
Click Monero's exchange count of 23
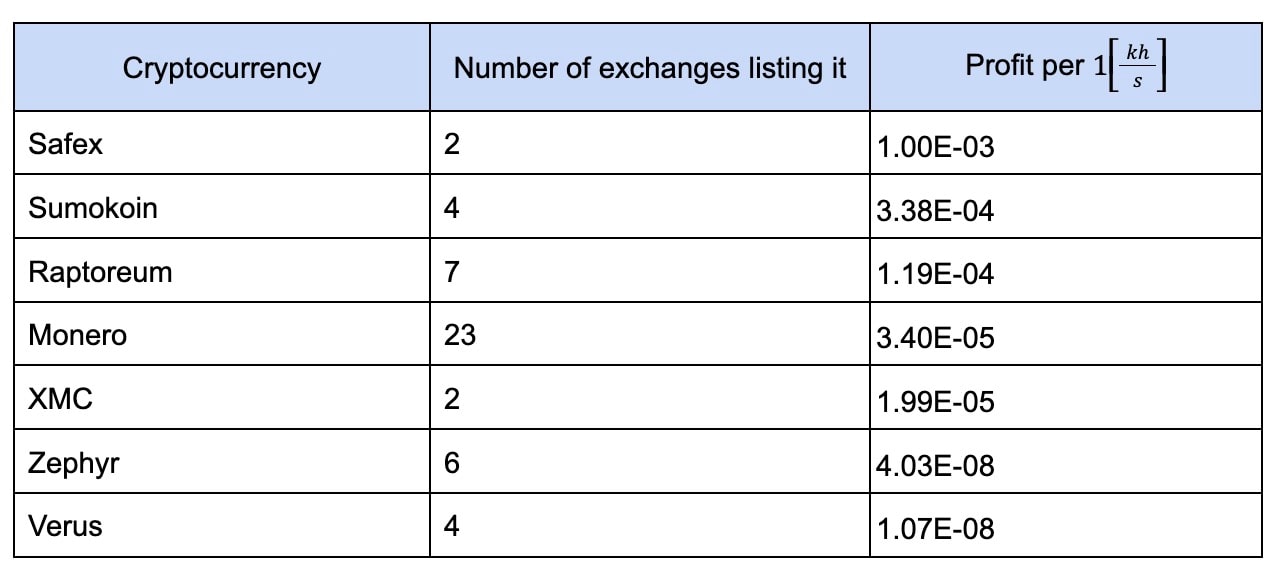(x=460, y=336)
